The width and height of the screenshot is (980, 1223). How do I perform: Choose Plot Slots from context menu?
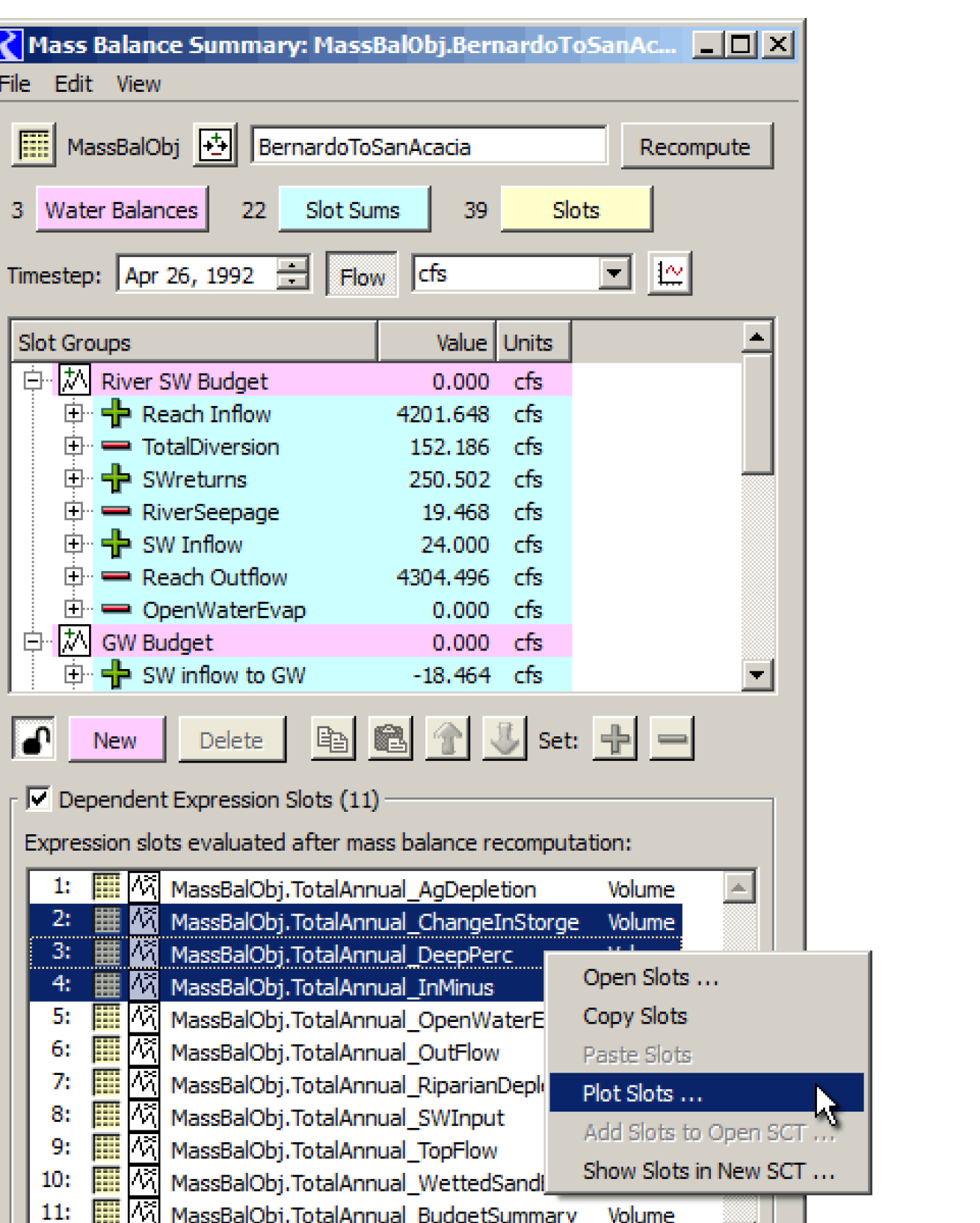643,1094
